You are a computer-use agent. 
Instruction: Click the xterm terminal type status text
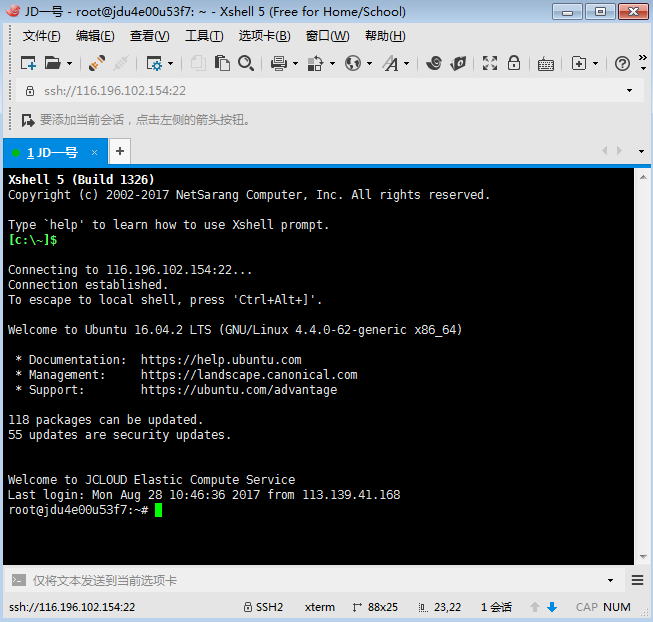319,607
